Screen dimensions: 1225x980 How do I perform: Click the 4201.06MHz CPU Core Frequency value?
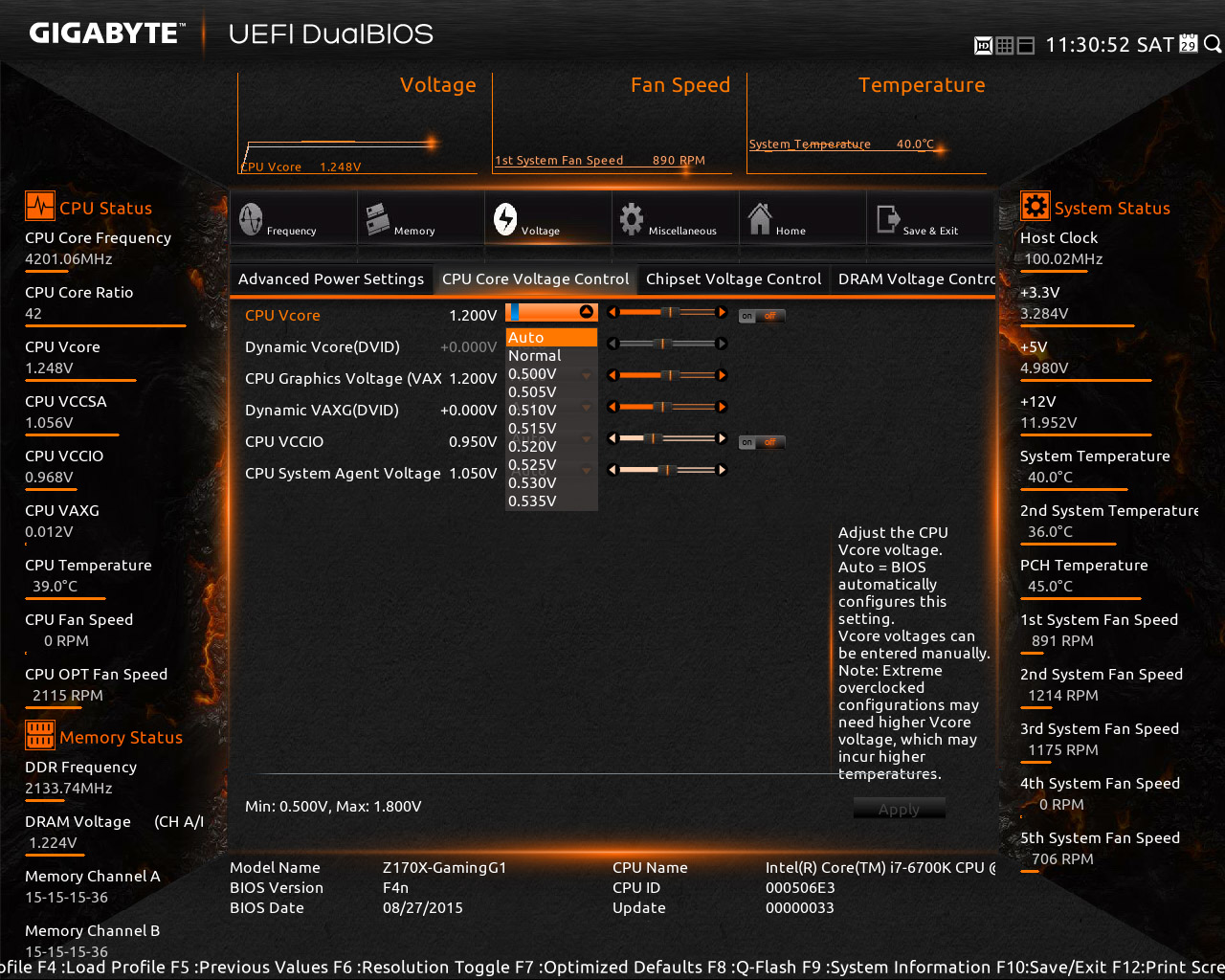[69, 258]
